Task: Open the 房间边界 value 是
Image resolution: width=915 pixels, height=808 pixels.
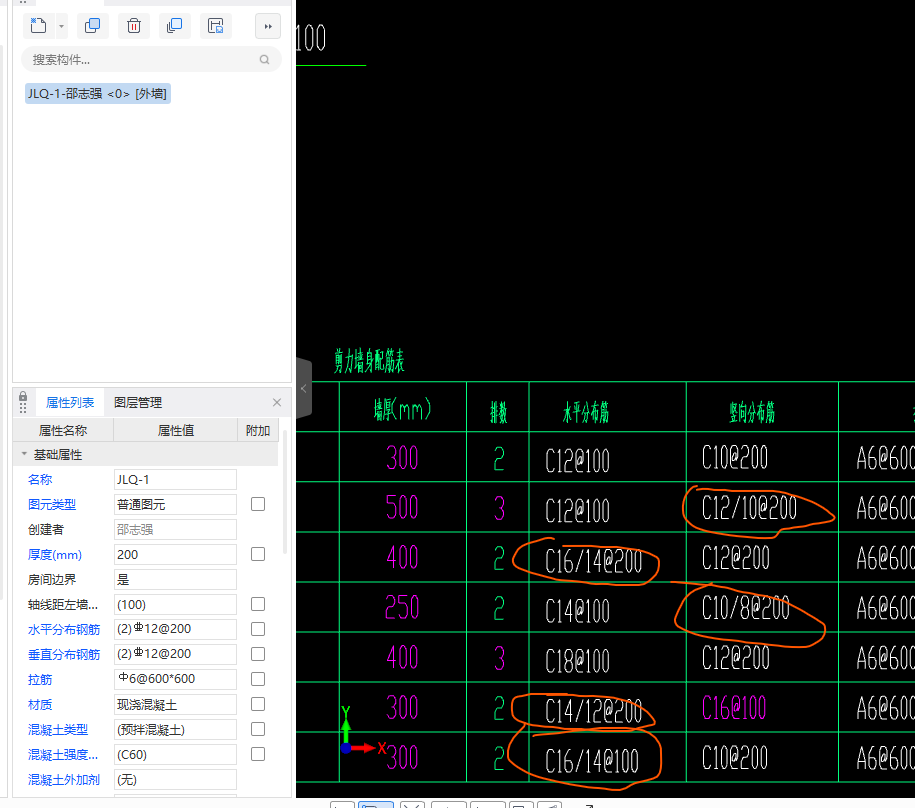Action: [175, 580]
